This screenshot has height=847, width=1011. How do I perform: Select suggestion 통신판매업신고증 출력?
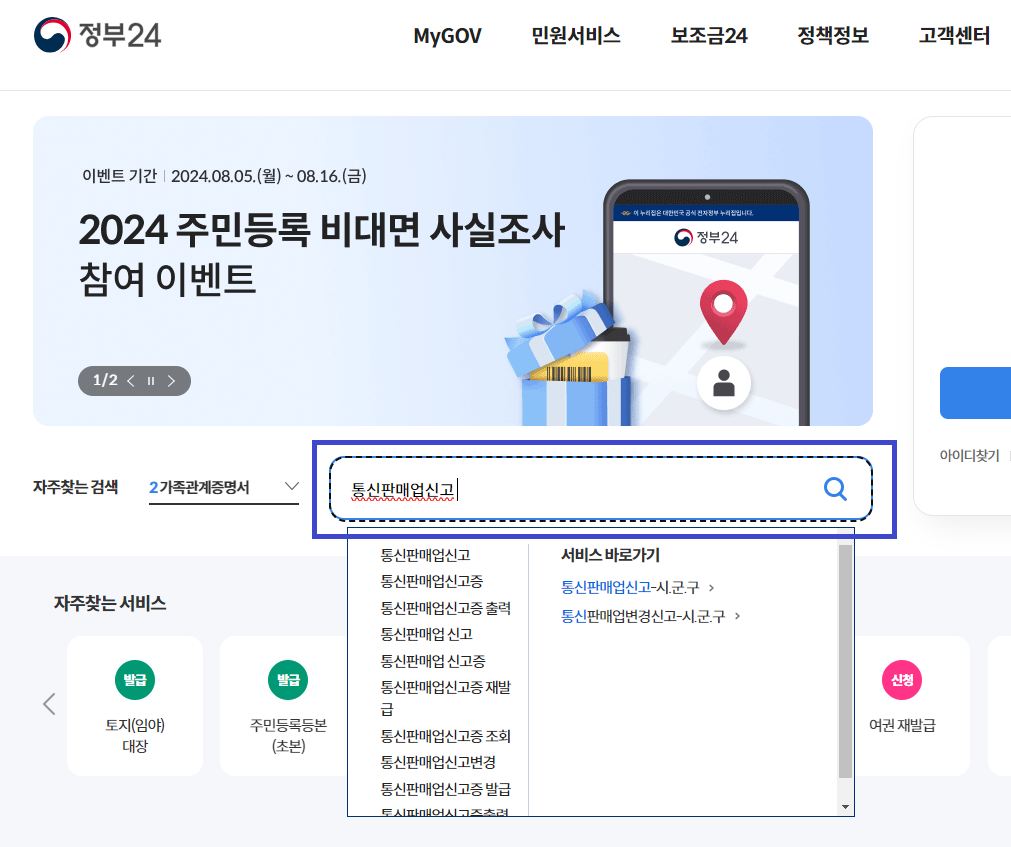[x=446, y=608]
